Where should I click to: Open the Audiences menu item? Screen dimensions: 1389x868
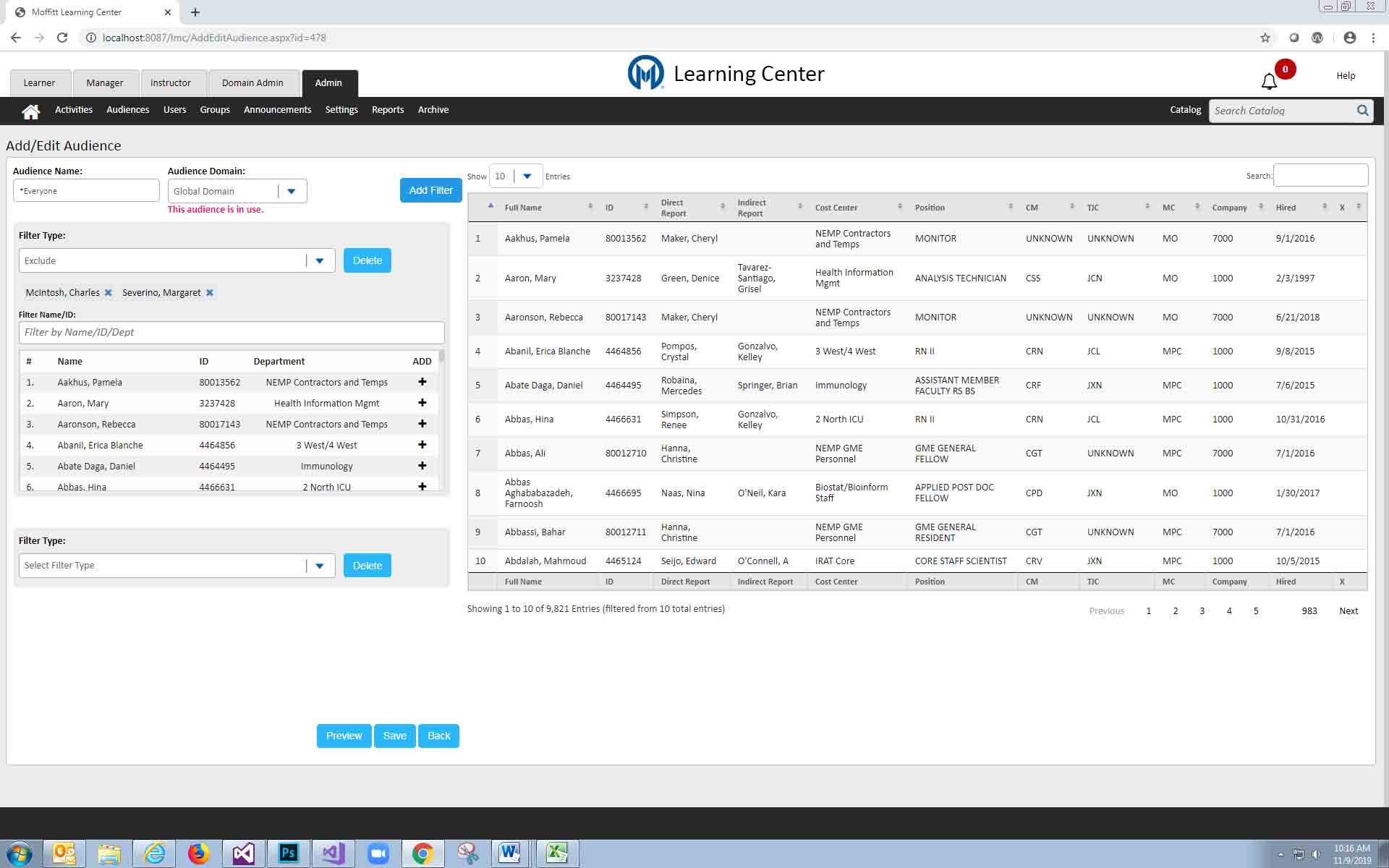[x=127, y=110]
